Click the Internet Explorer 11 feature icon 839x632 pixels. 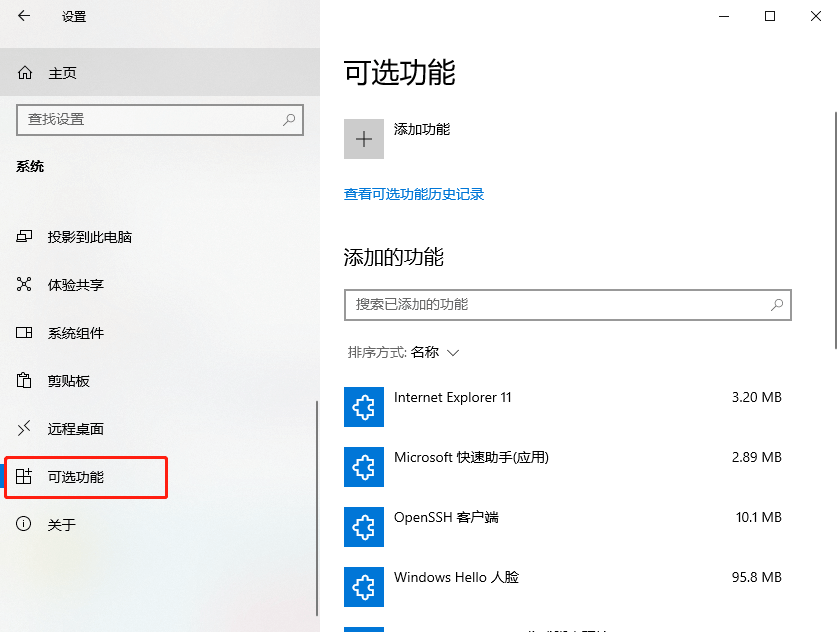(364, 407)
